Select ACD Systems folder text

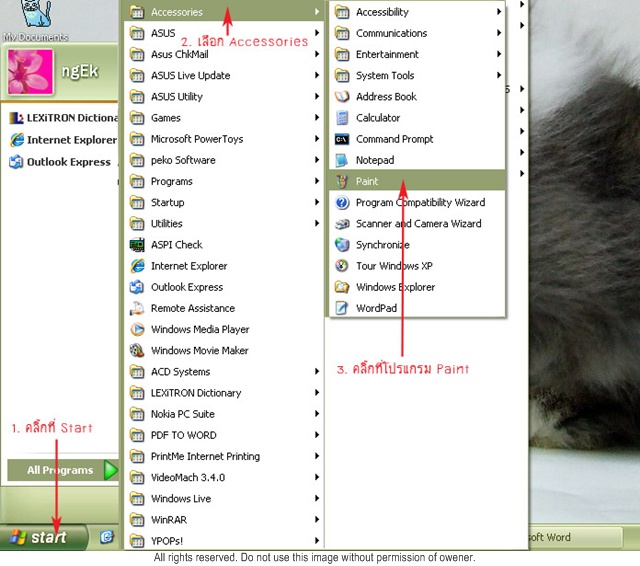click(180, 372)
